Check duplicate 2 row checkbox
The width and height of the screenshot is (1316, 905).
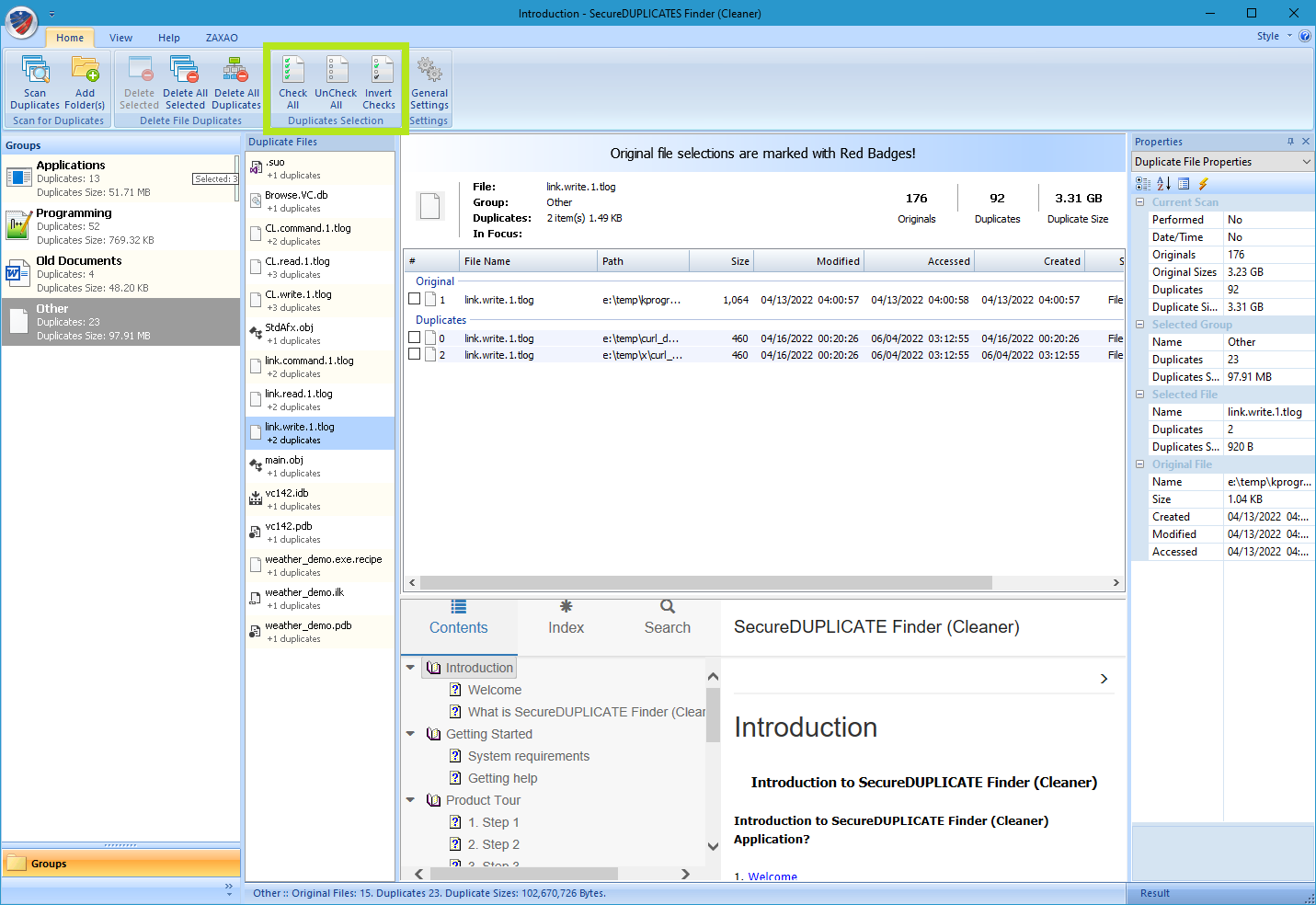coord(414,354)
